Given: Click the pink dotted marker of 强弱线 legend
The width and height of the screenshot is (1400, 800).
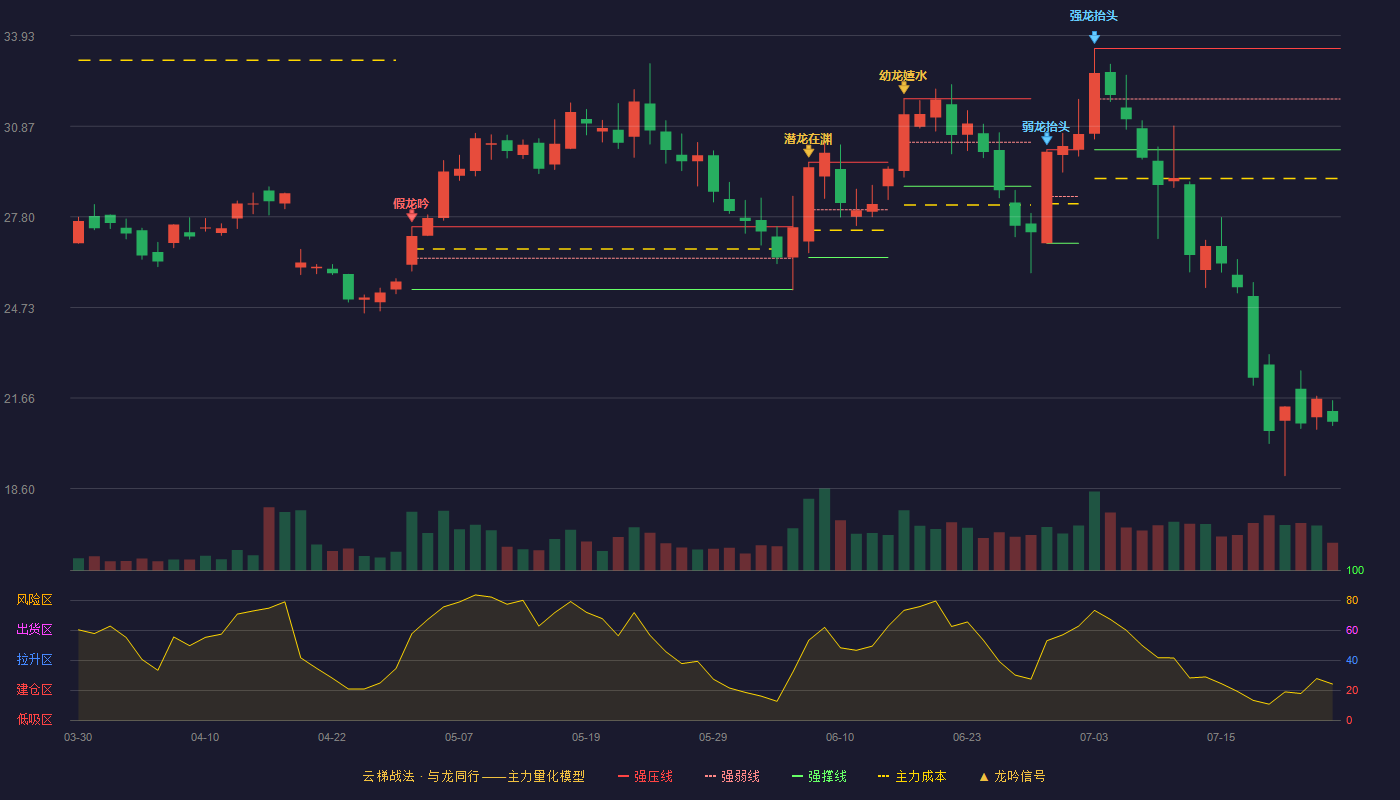Looking at the screenshot, I should tap(711, 776).
